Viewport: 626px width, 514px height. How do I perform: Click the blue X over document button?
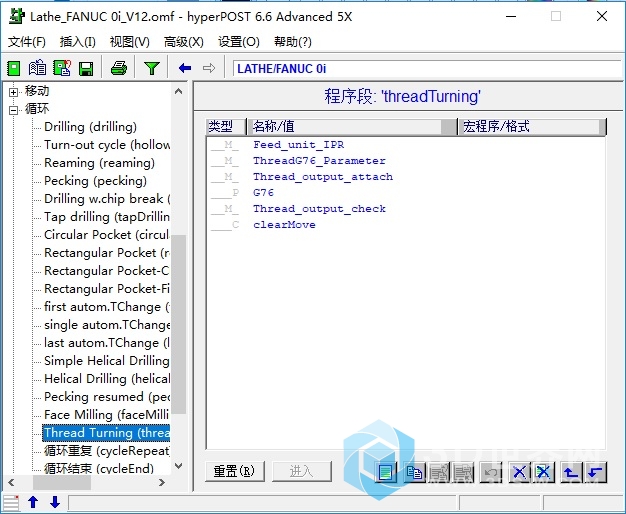tap(543, 472)
